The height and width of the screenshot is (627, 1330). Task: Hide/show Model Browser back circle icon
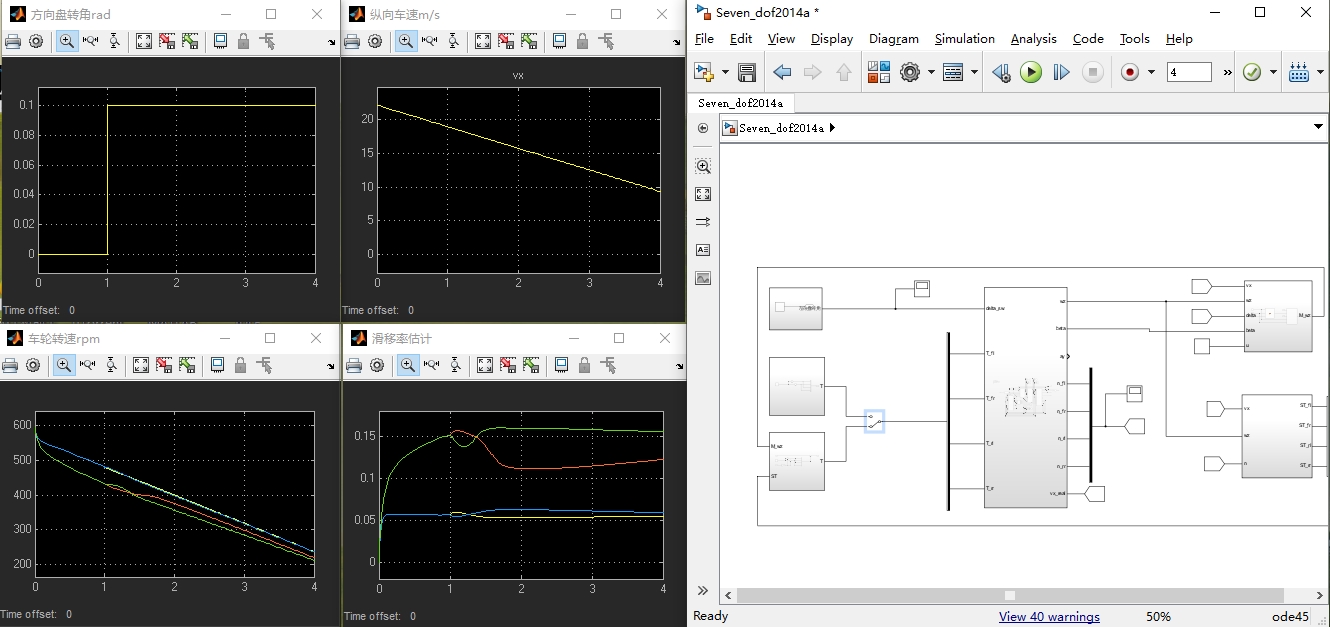[703, 128]
